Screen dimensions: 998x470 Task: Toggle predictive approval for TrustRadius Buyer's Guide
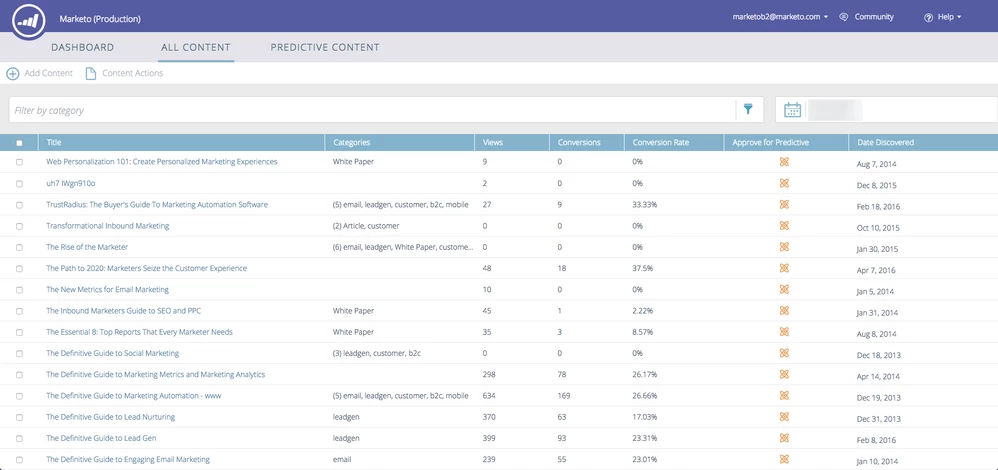[x=784, y=204]
